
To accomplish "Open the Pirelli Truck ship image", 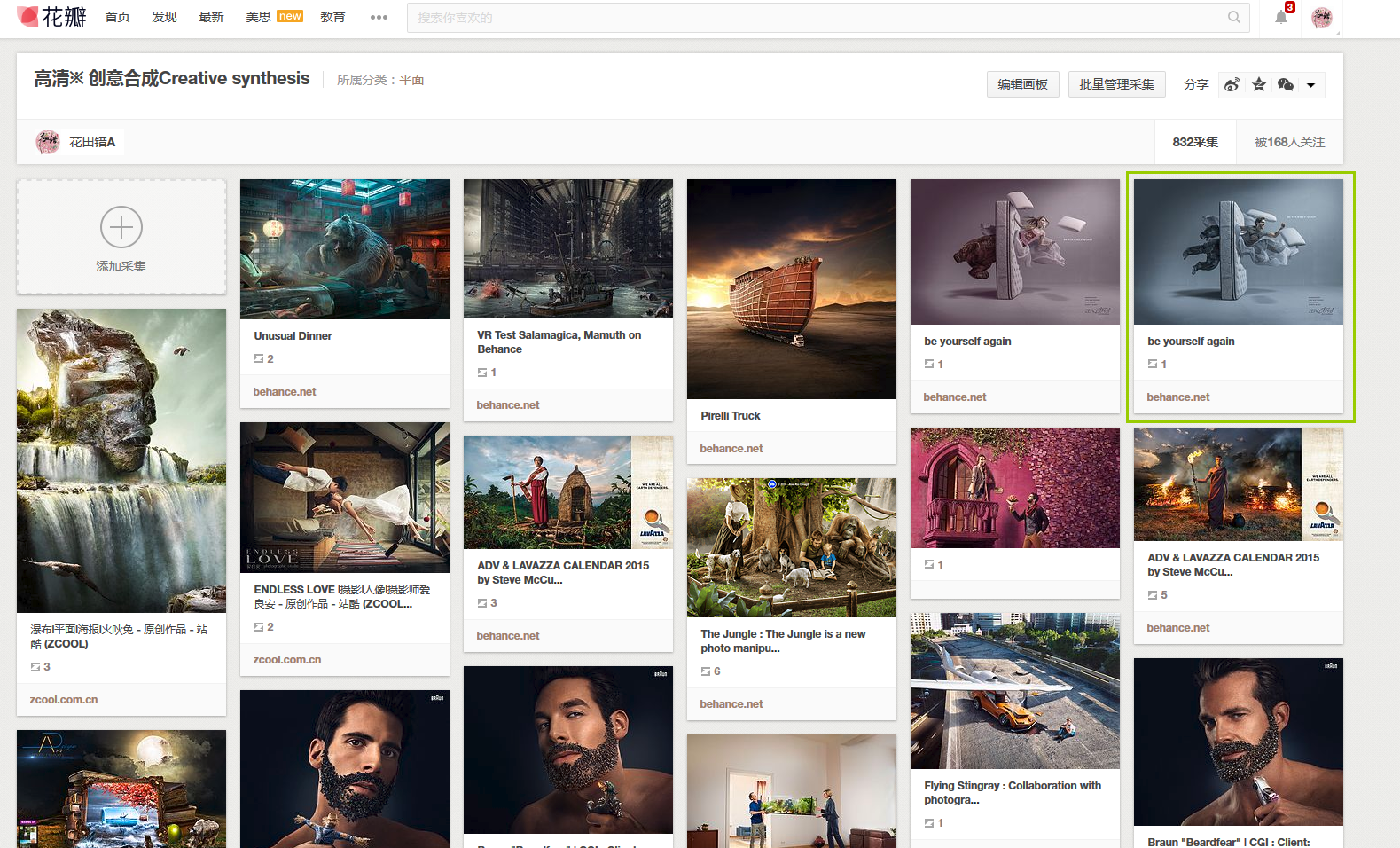I will [792, 289].
